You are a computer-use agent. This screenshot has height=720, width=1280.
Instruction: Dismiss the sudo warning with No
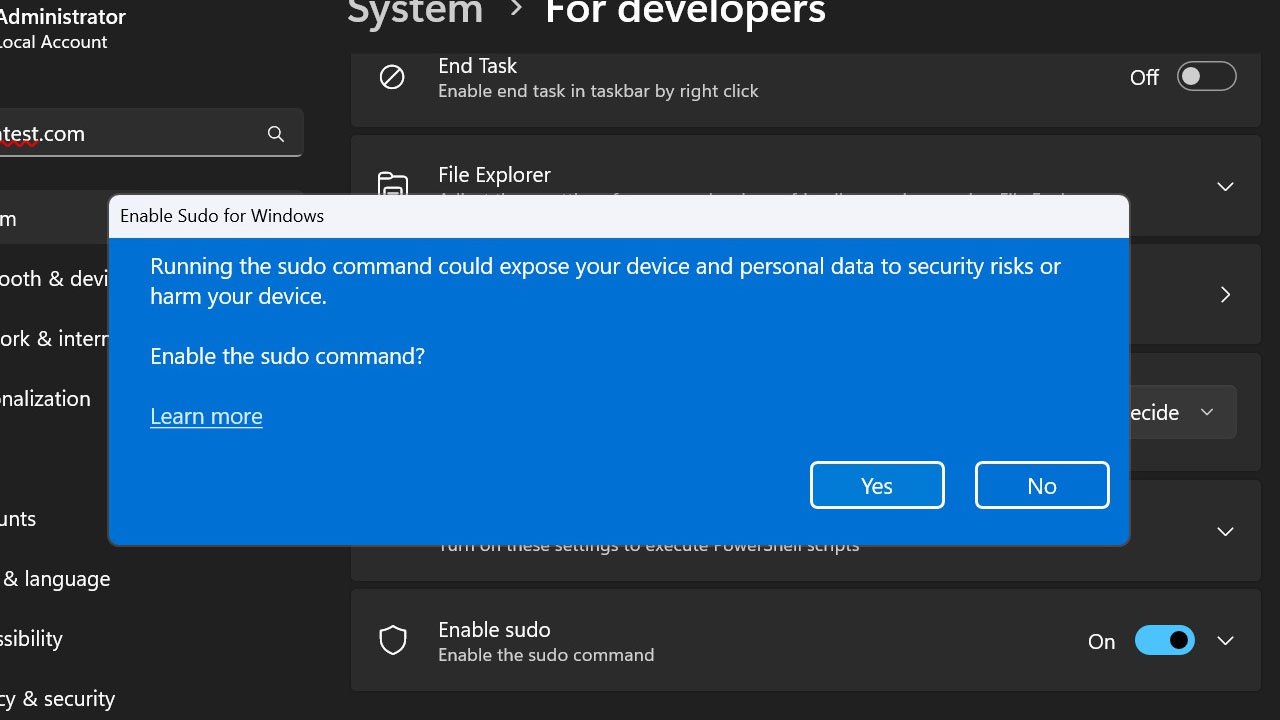coord(1042,485)
